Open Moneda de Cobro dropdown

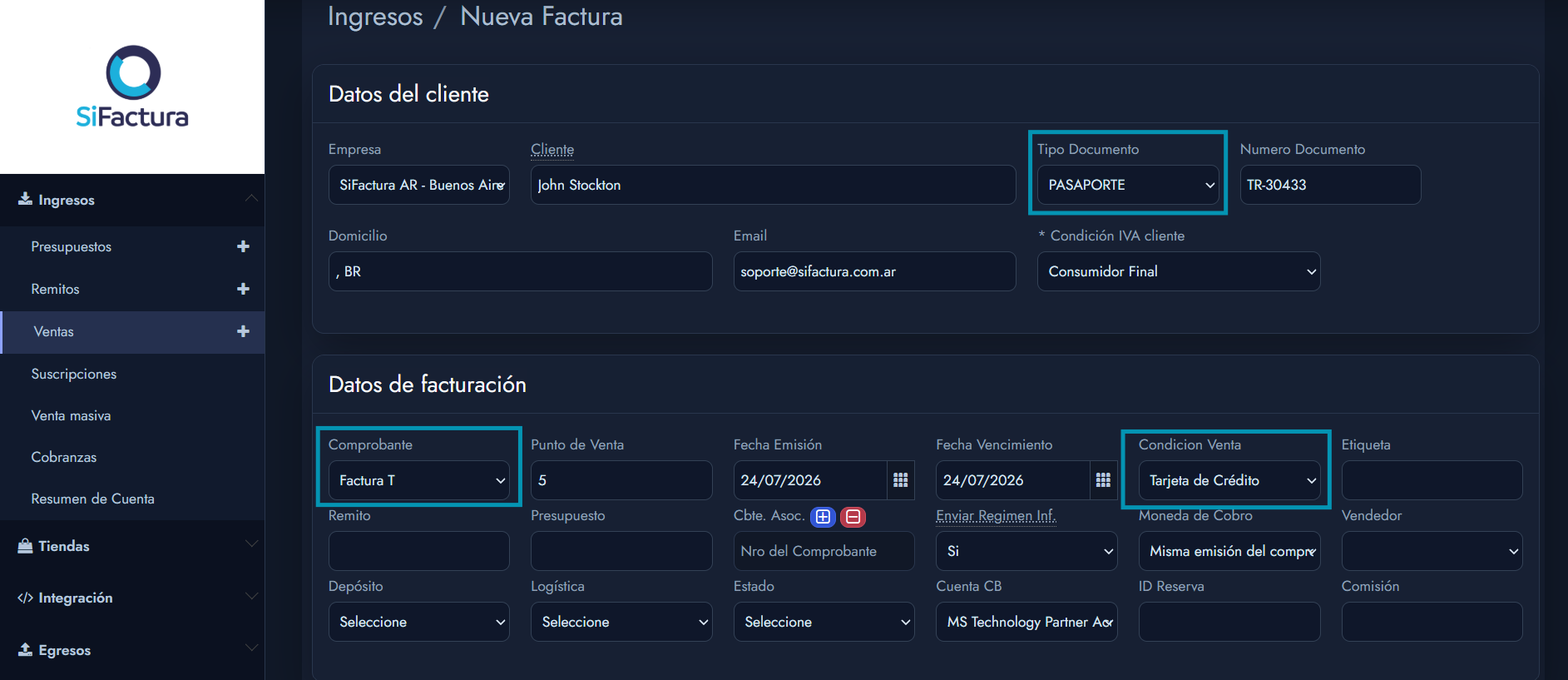[x=1229, y=551]
